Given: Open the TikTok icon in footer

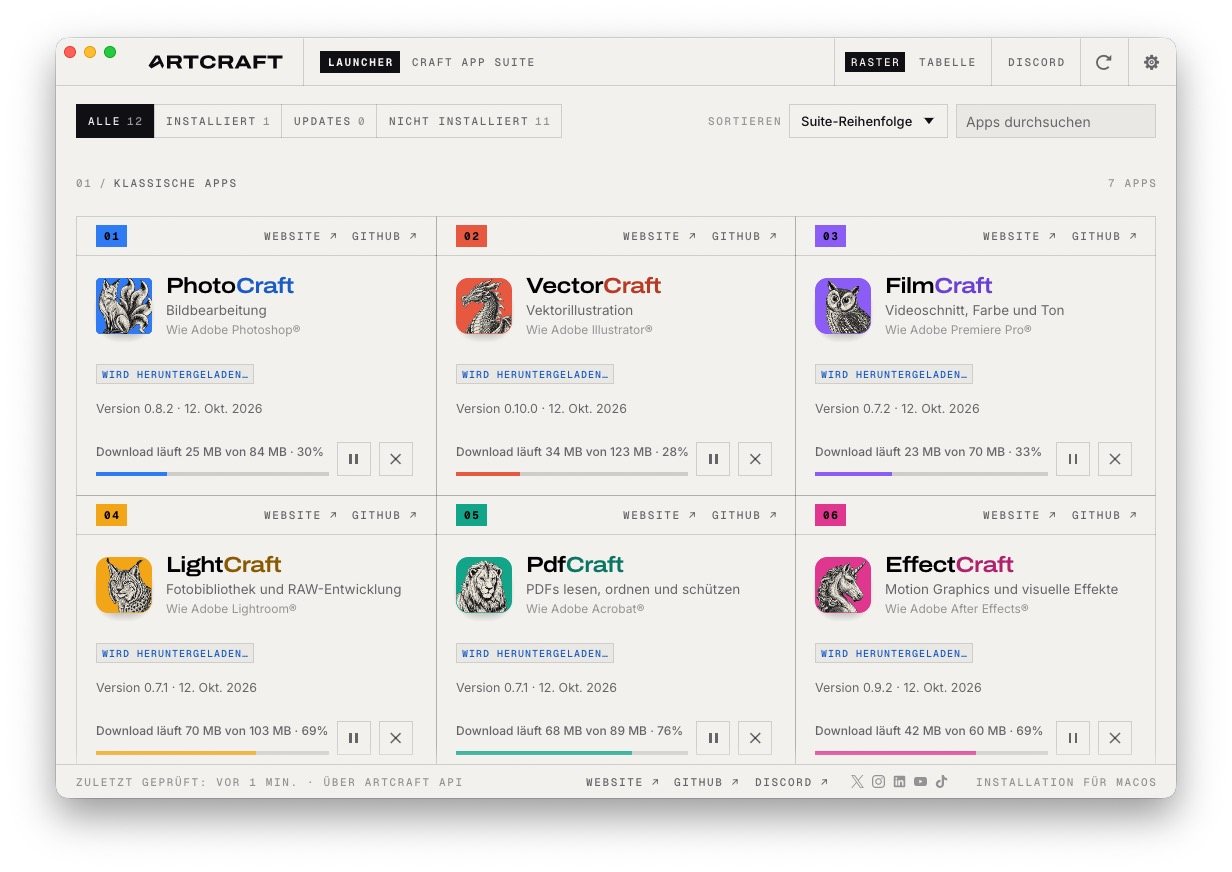Looking at the screenshot, I should [x=941, y=782].
